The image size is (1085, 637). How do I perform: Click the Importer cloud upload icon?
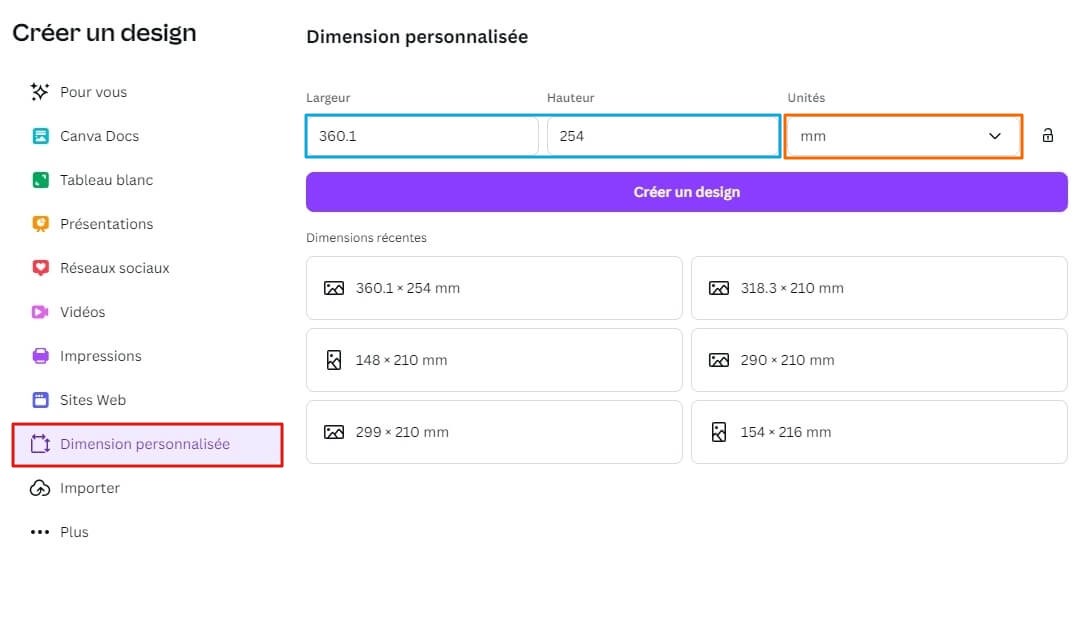pyautogui.click(x=40, y=488)
